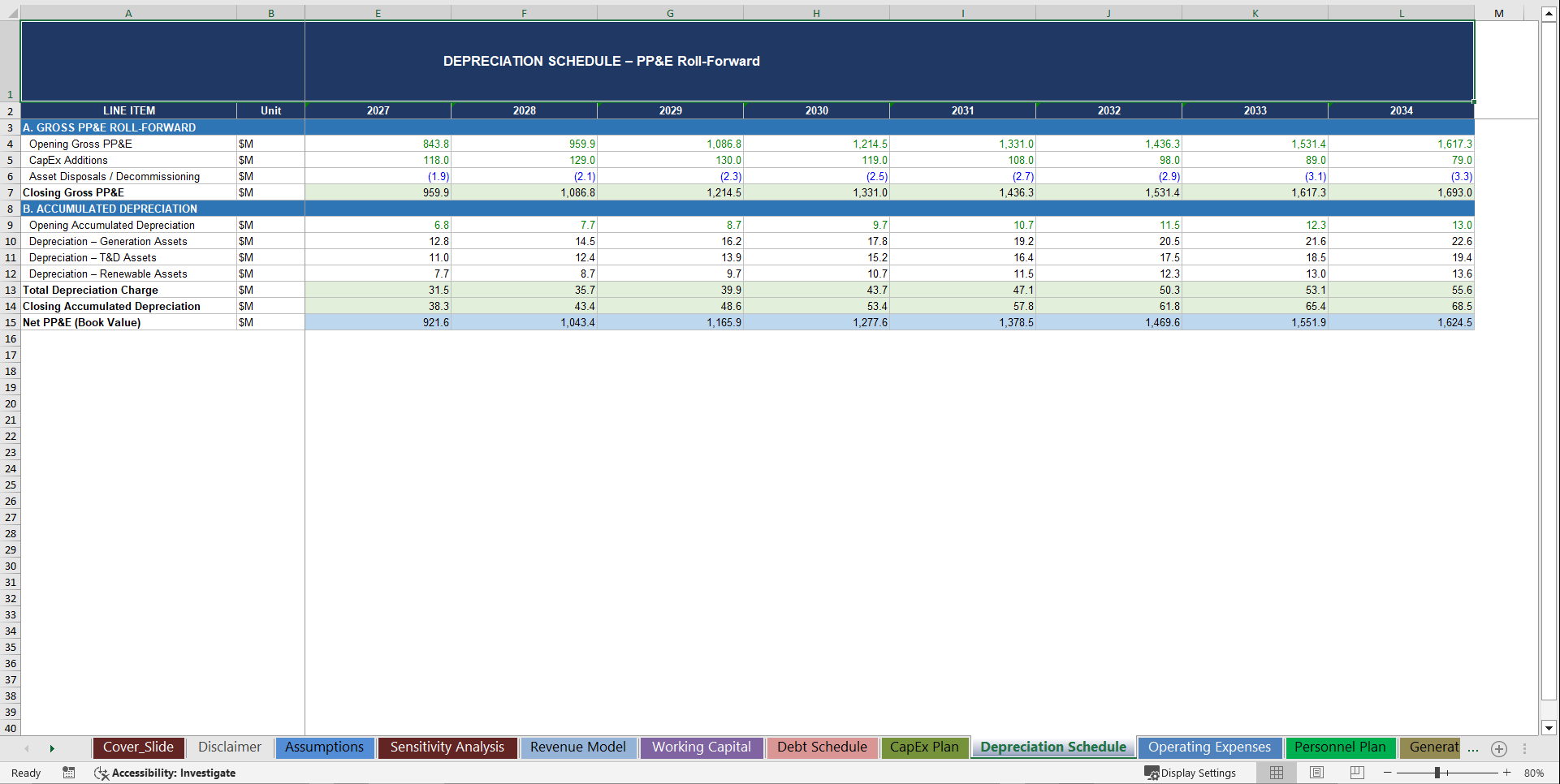Open the hidden sheet tabs ellipsis list

1474,748
